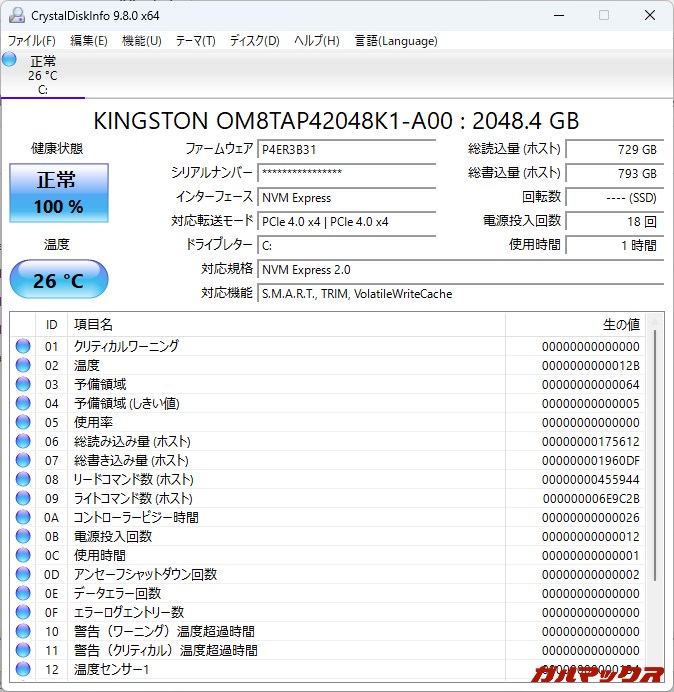Click status orb for ID 05 使用率
674x692 pixels.
pos(23,422)
